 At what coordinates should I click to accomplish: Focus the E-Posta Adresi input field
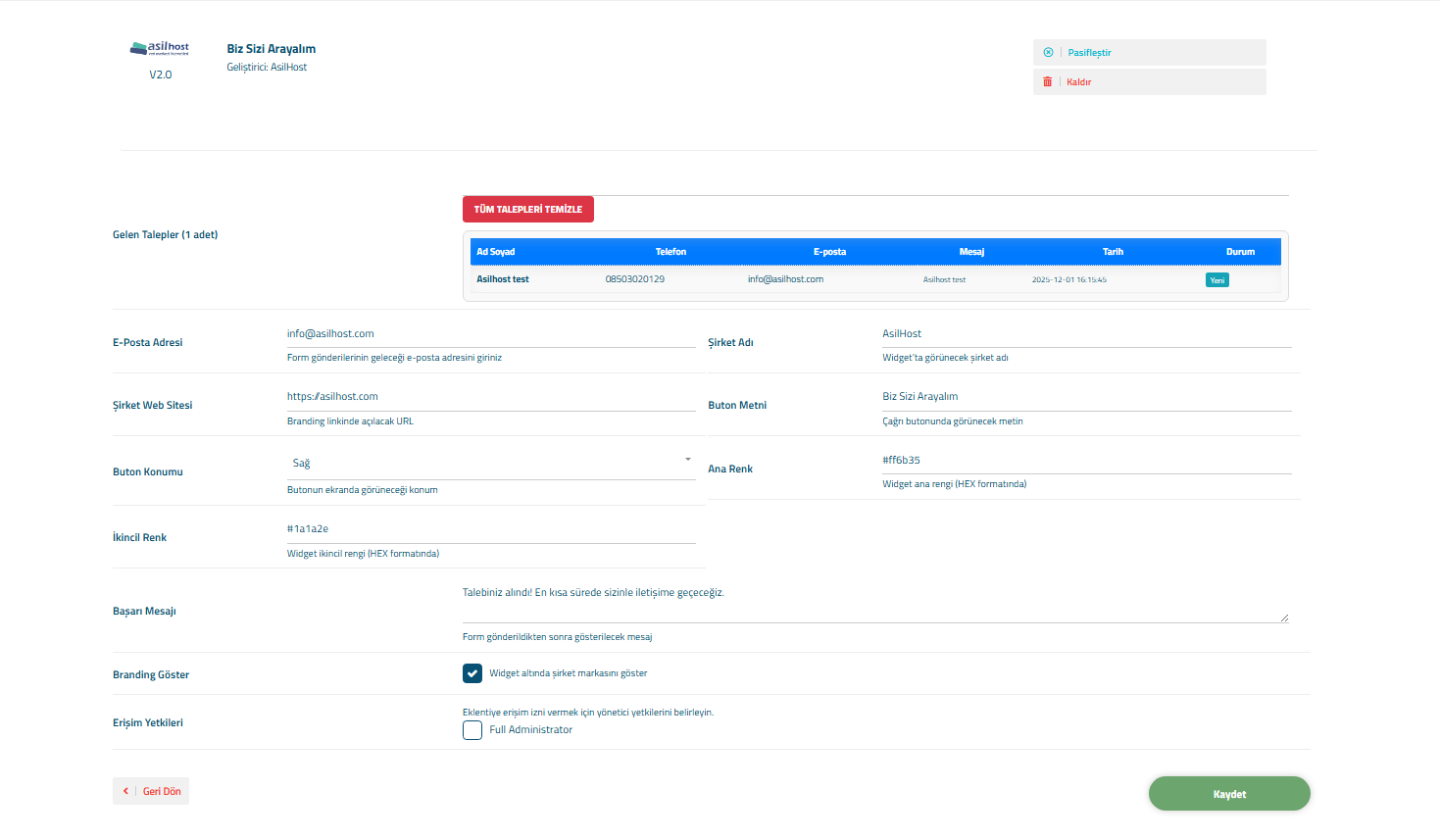[x=490, y=334]
